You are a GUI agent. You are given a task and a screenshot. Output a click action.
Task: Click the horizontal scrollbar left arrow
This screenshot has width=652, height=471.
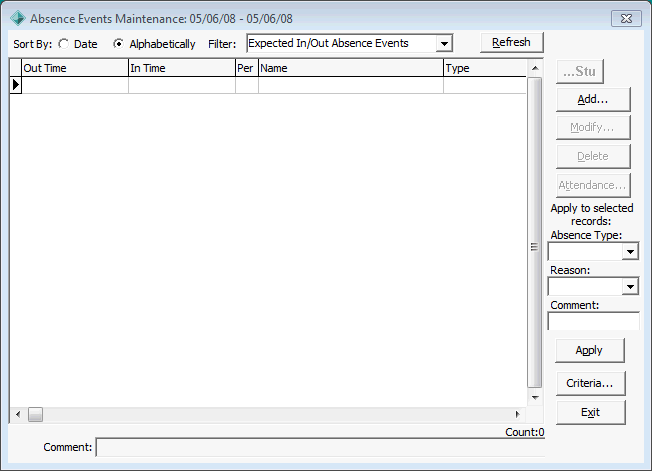pyautogui.click(x=17, y=414)
